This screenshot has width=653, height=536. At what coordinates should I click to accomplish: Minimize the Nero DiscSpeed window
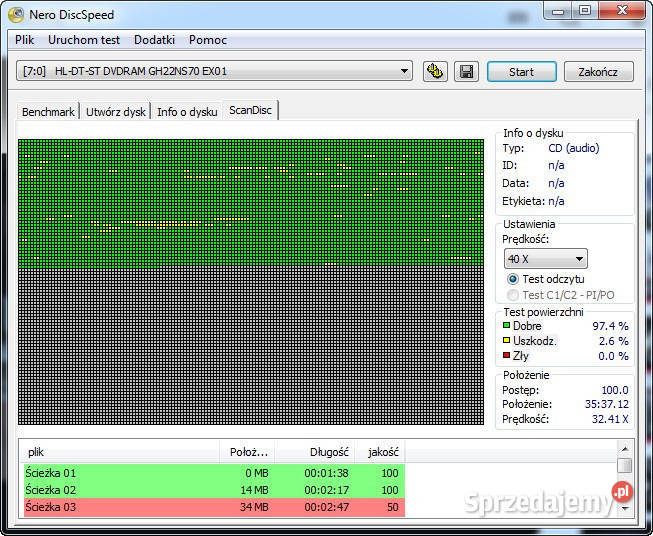tap(555, 11)
